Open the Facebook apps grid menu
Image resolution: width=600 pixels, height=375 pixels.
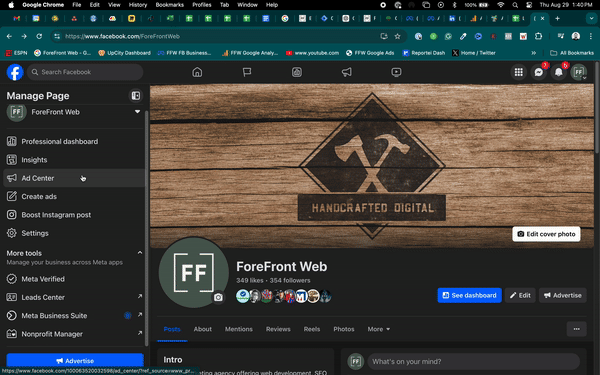point(518,72)
